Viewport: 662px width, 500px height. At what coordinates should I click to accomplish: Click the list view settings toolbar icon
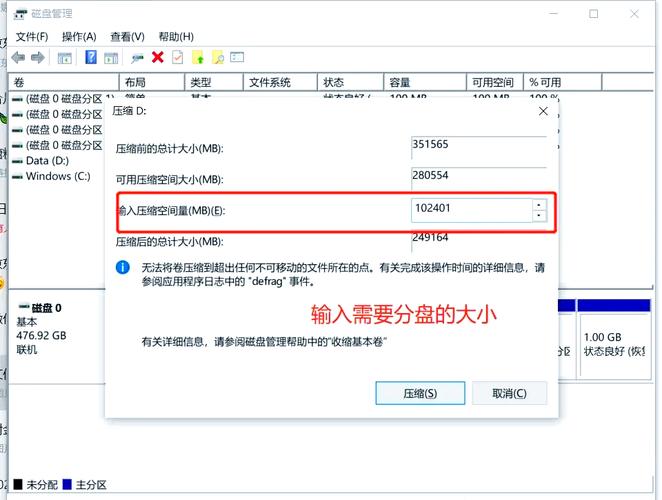(x=237, y=57)
